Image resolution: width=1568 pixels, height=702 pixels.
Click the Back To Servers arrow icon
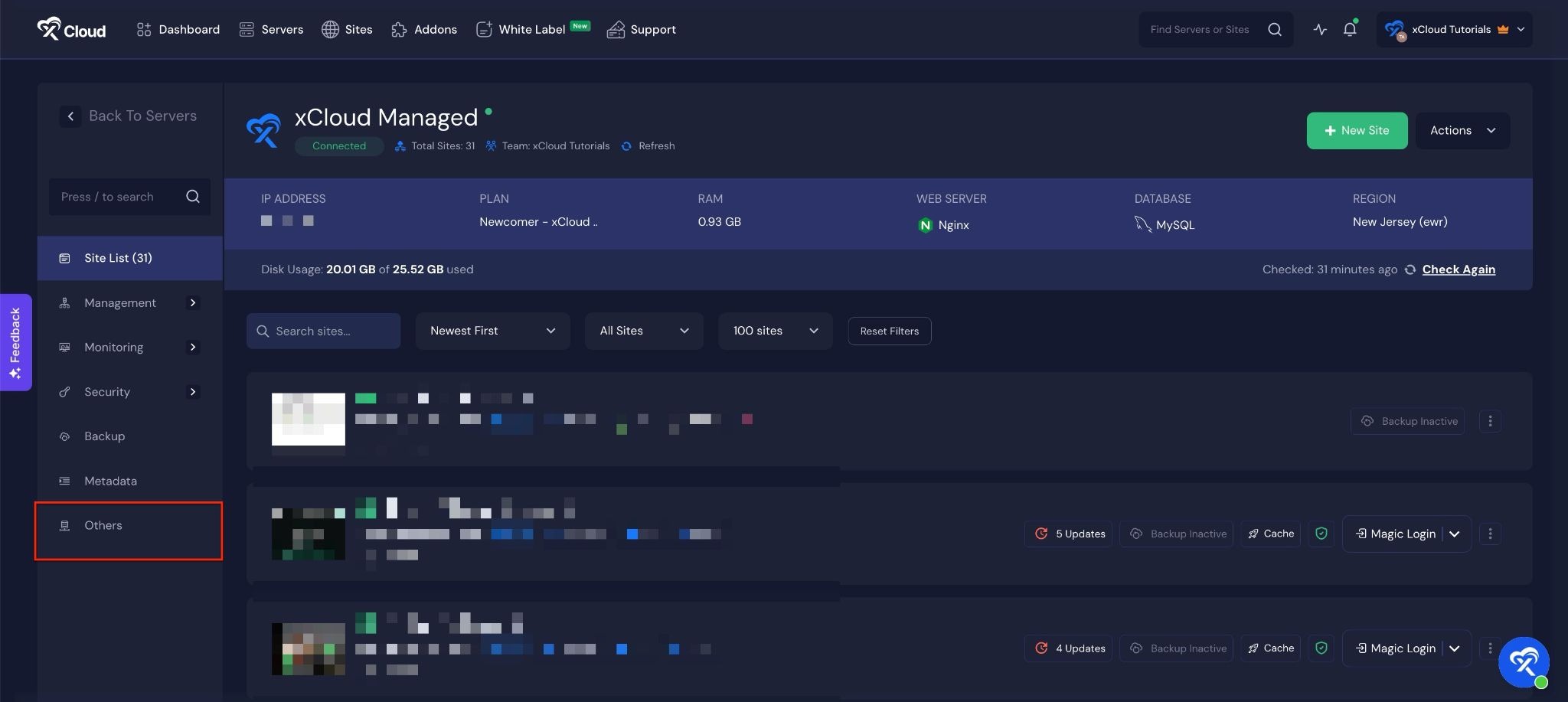pos(70,116)
